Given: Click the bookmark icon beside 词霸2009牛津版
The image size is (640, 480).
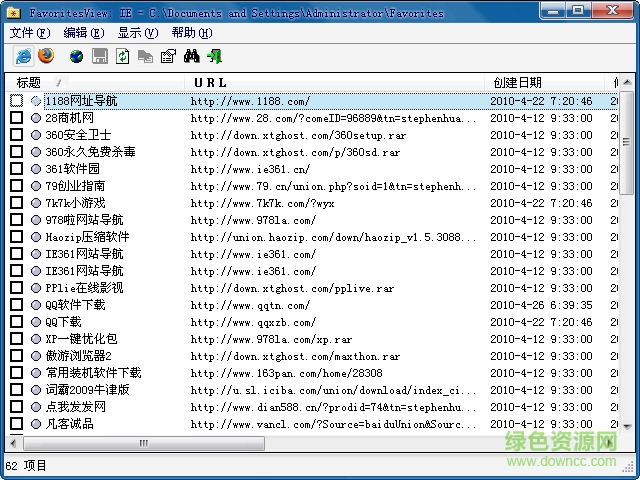Looking at the screenshot, I should point(36,390).
